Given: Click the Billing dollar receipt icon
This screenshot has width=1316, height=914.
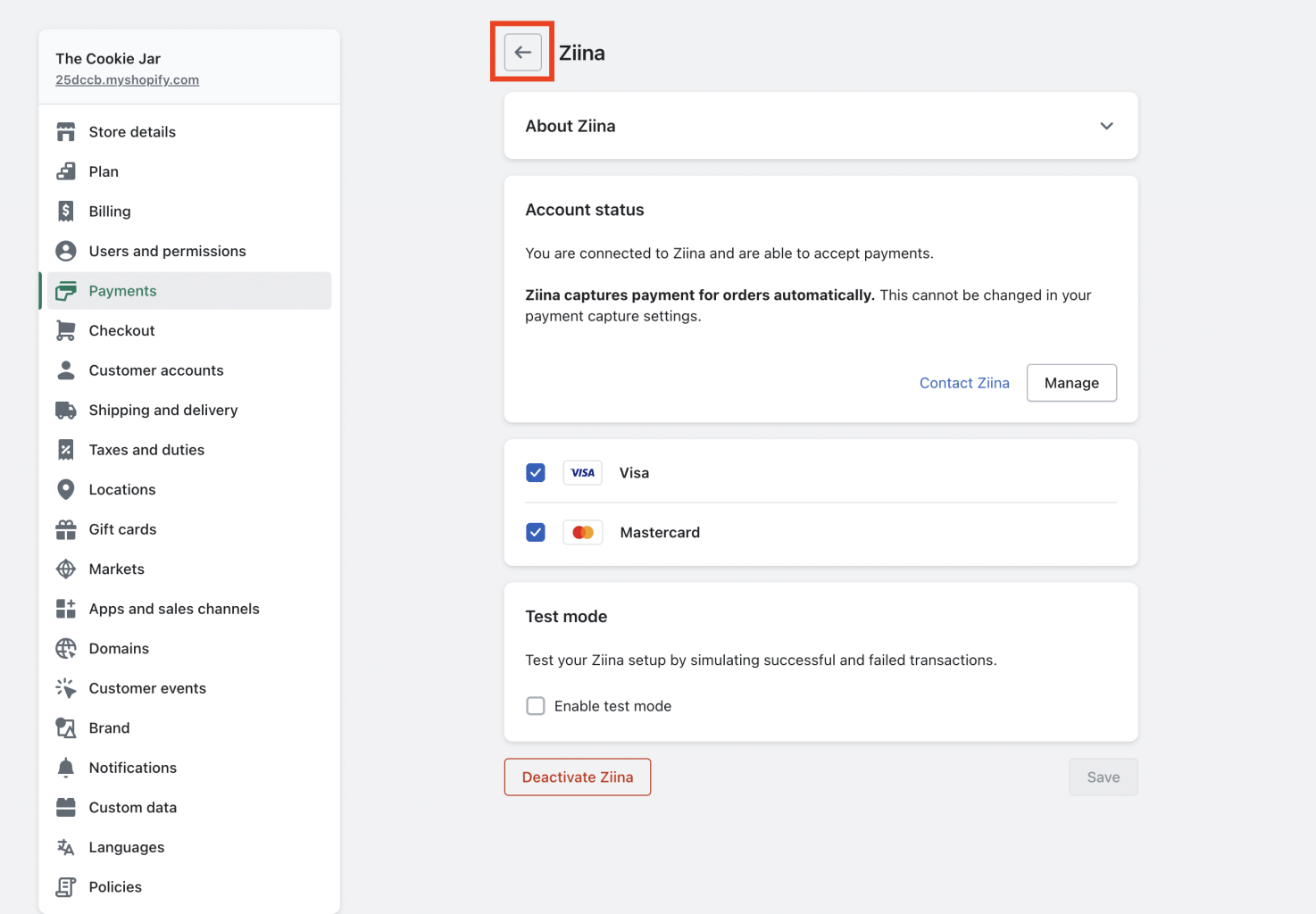Looking at the screenshot, I should [66, 212].
